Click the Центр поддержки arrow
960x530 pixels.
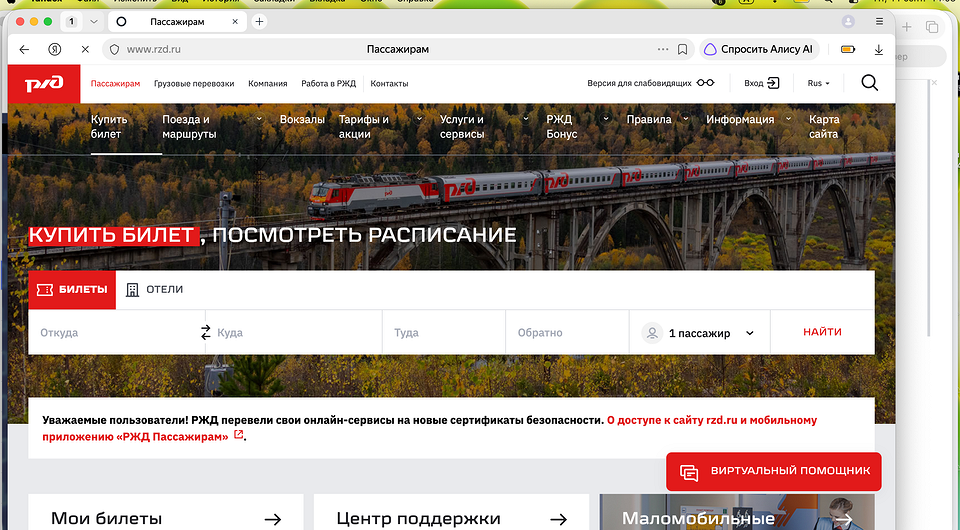pyautogui.click(x=558, y=519)
